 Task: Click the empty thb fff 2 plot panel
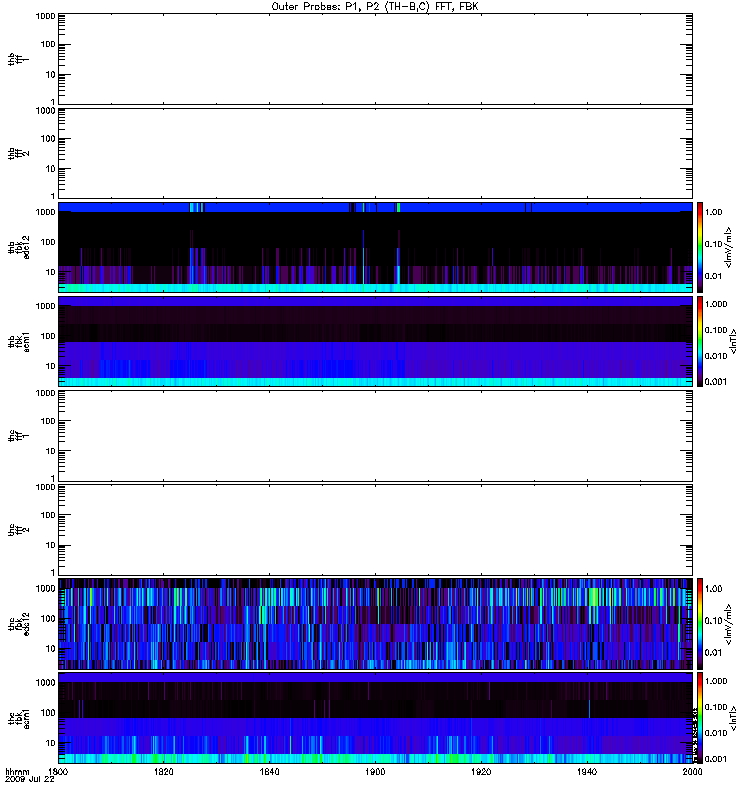pyautogui.click(x=375, y=153)
